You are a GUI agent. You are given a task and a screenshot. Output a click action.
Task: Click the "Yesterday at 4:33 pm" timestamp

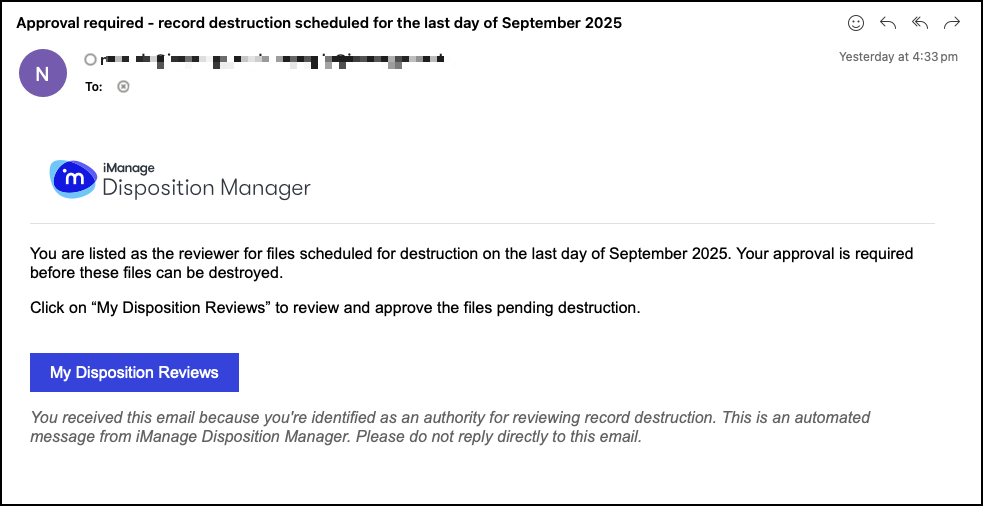897,57
